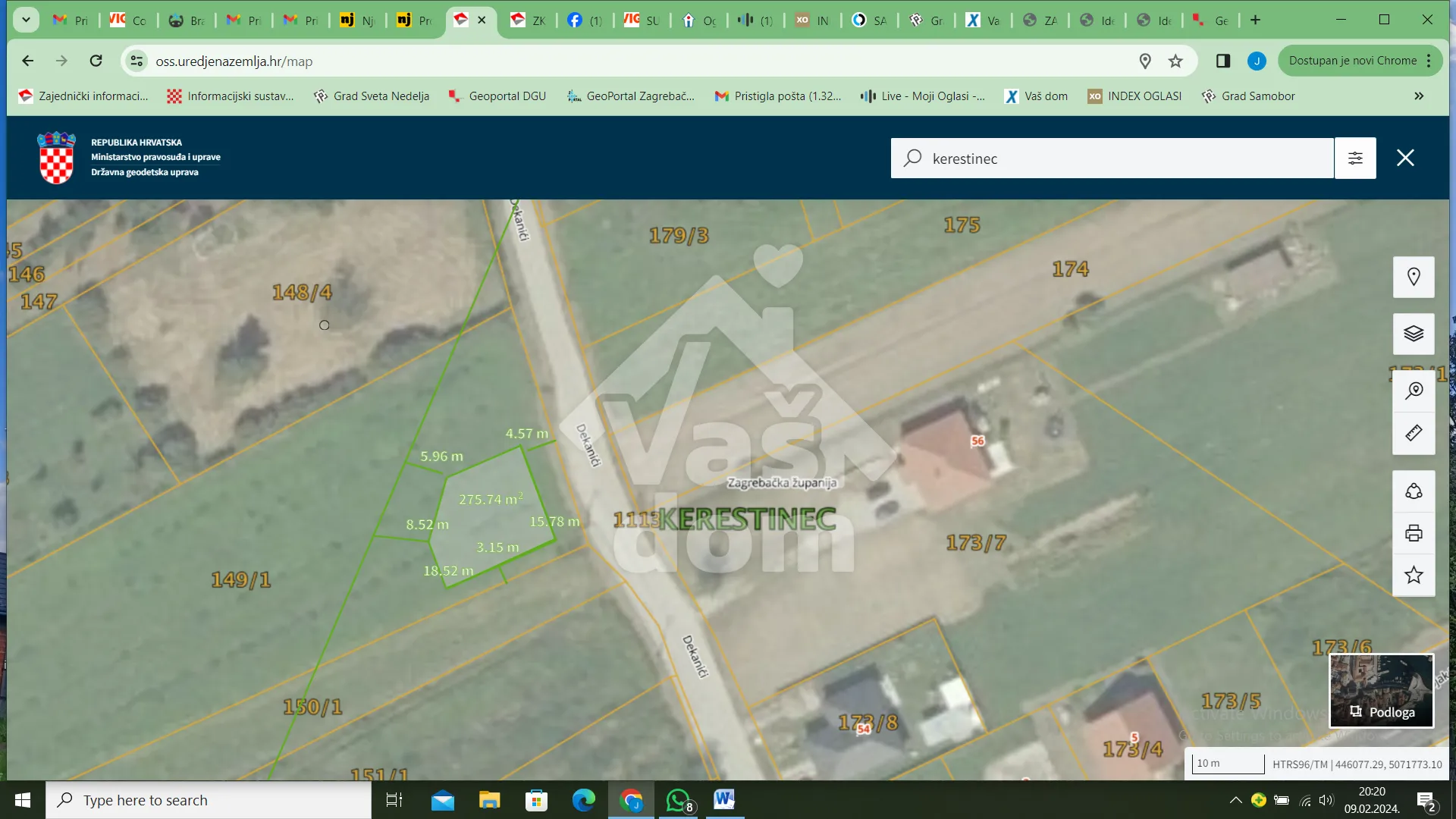Viewport: 1456px width, 819px height.
Task: Reload the current page
Action: pyautogui.click(x=96, y=61)
